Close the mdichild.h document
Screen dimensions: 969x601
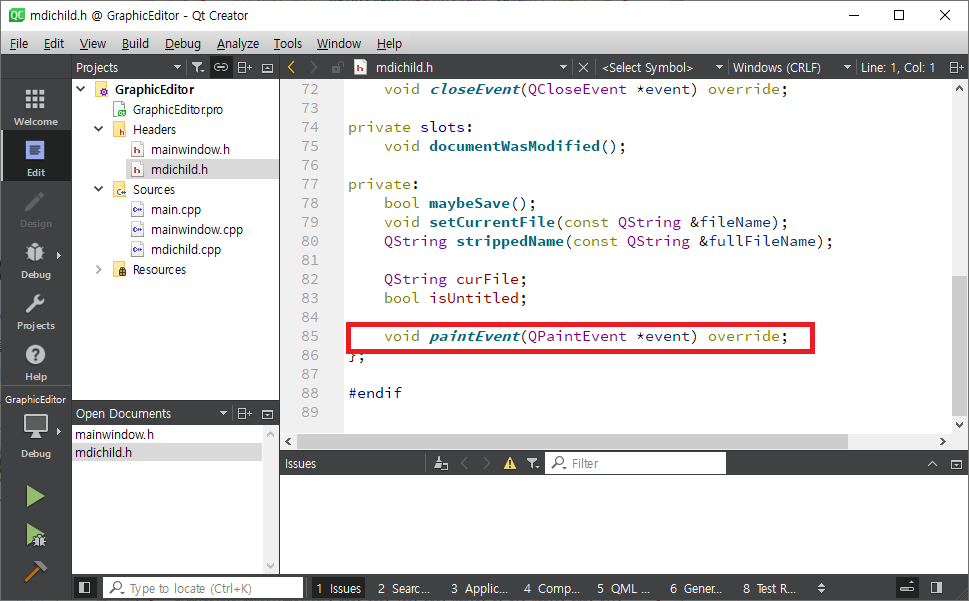583,67
